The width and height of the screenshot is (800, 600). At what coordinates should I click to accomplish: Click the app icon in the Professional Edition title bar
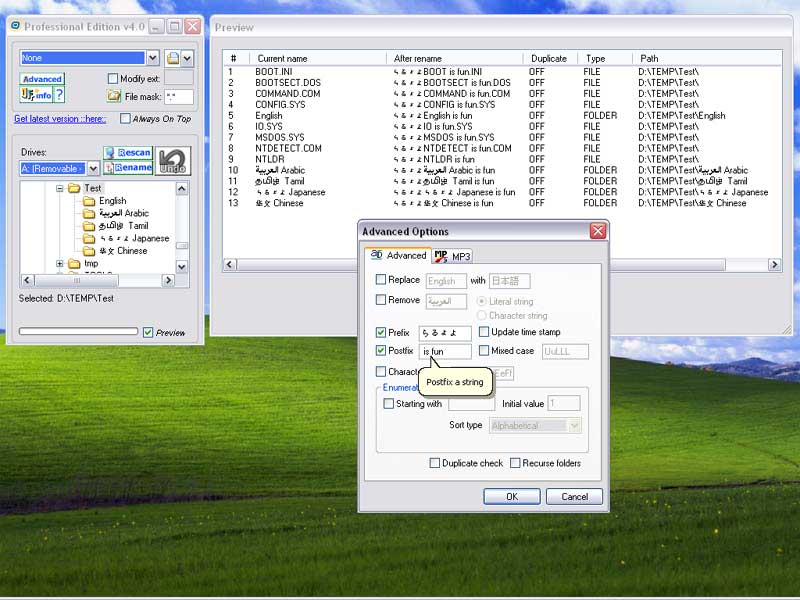click(x=15, y=26)
